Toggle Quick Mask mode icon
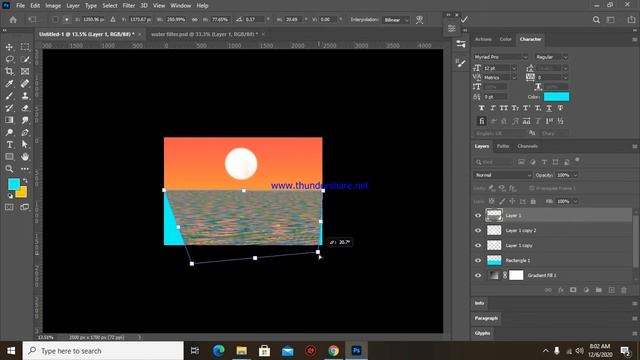This screenshot has width=640, height=360. click(x=9, y=207)
